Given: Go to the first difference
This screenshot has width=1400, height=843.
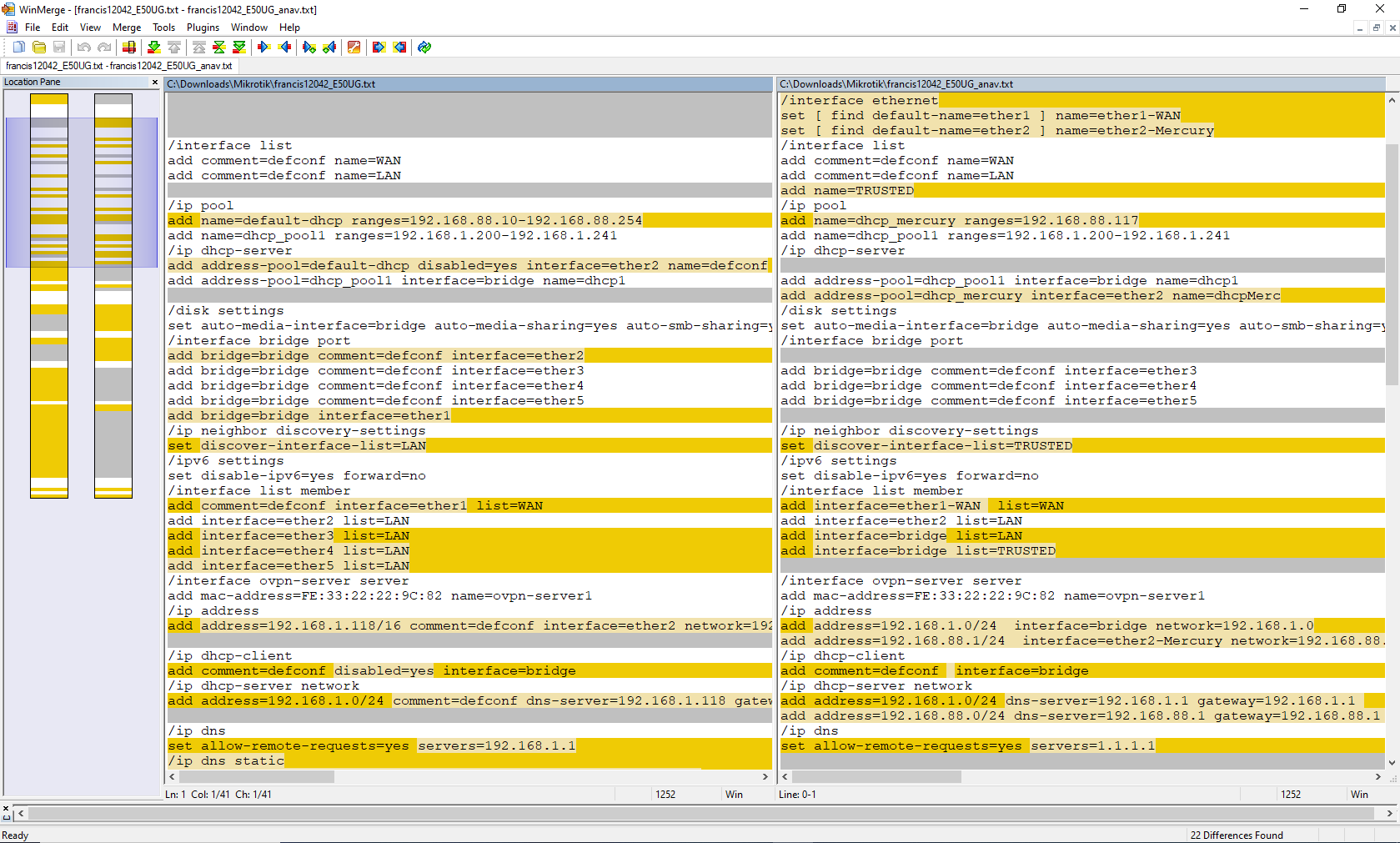Looking at the screenshot, I should (x=198, y=48).
